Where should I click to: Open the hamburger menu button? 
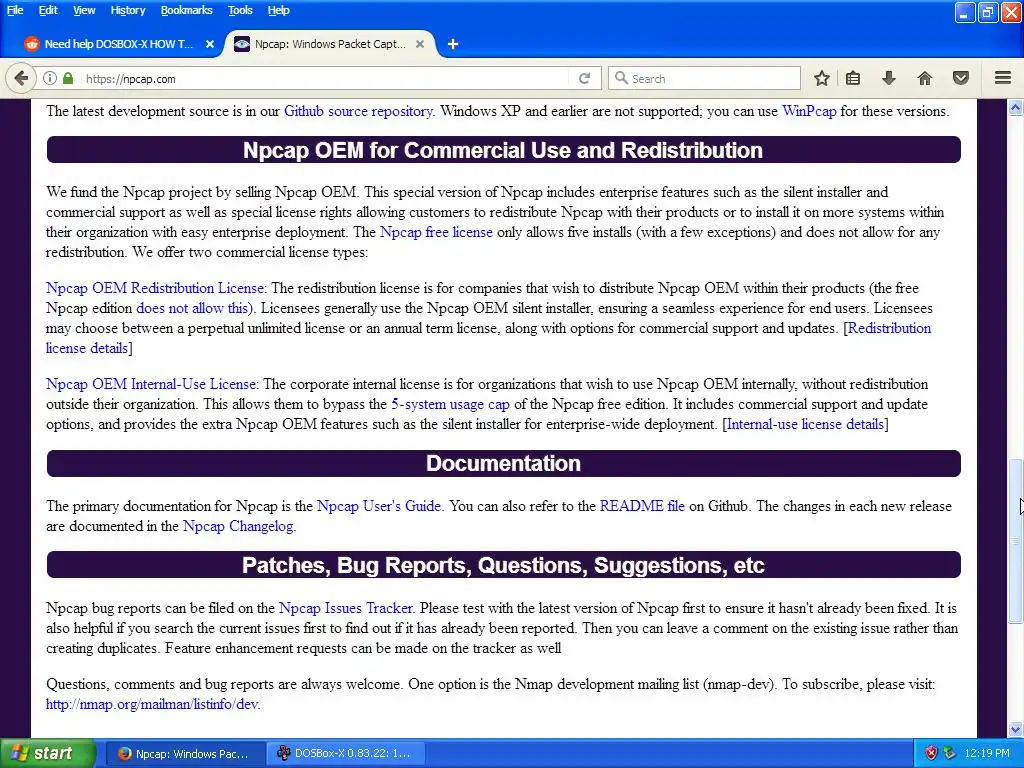[1003, 78]
